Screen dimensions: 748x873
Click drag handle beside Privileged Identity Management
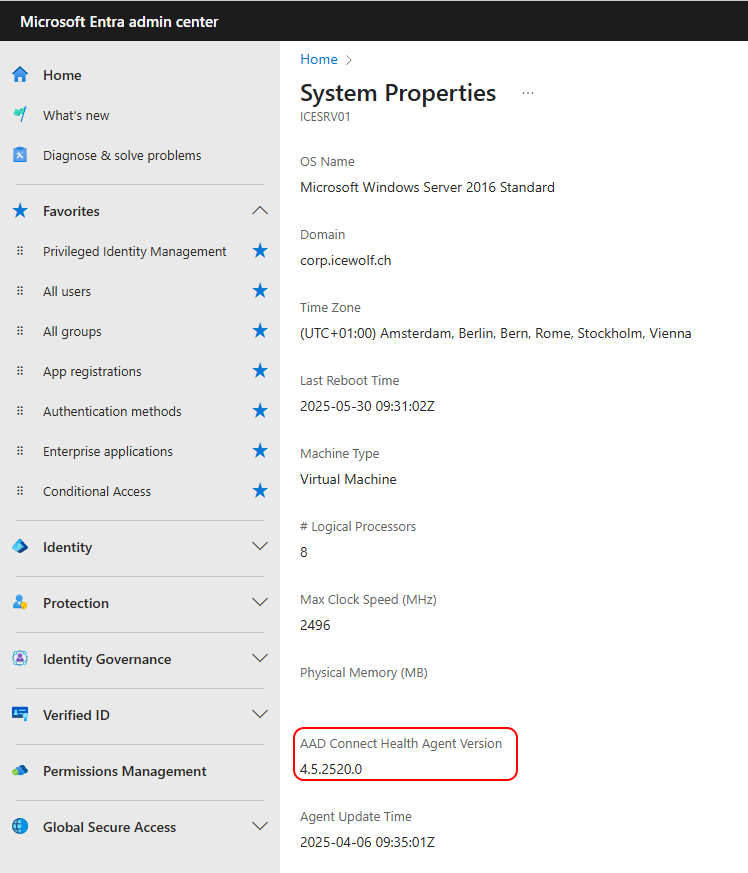(x=20, y=251)
